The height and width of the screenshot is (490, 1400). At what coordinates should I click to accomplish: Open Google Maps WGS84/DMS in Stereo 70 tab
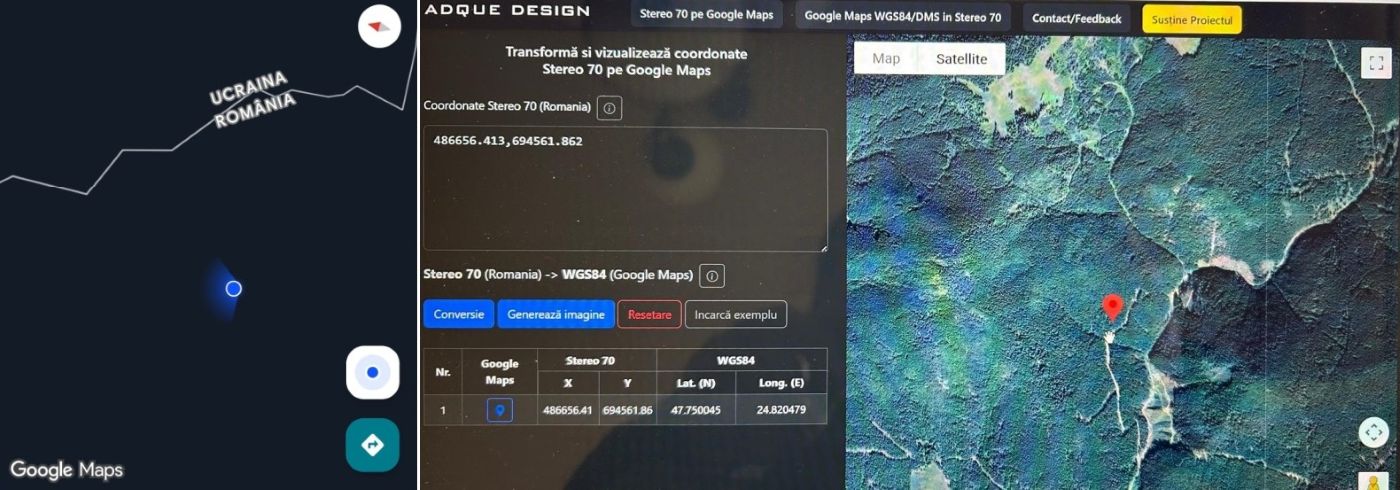(x=902, y=17)
